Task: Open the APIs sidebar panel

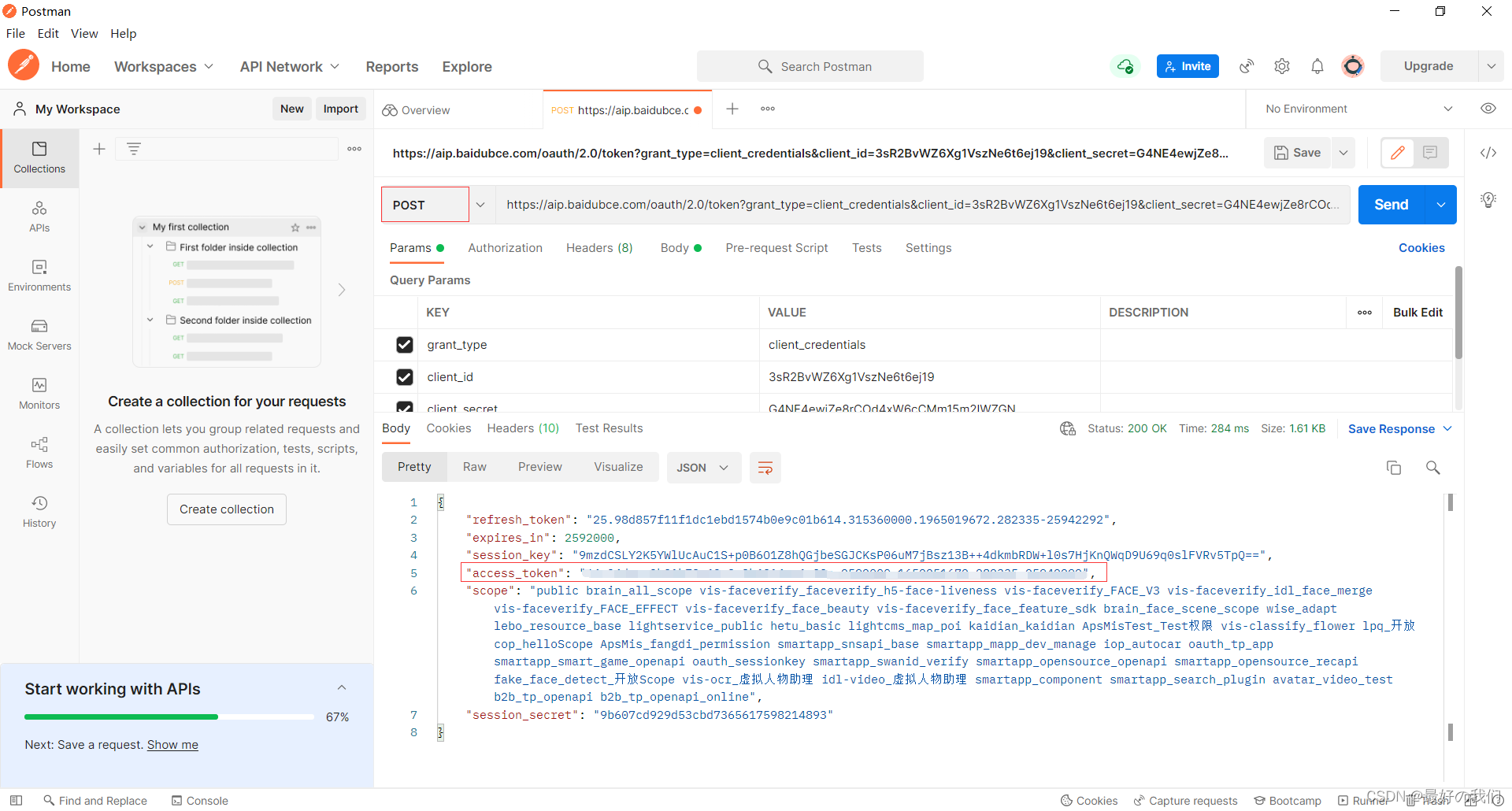Action: click(39, 217)
